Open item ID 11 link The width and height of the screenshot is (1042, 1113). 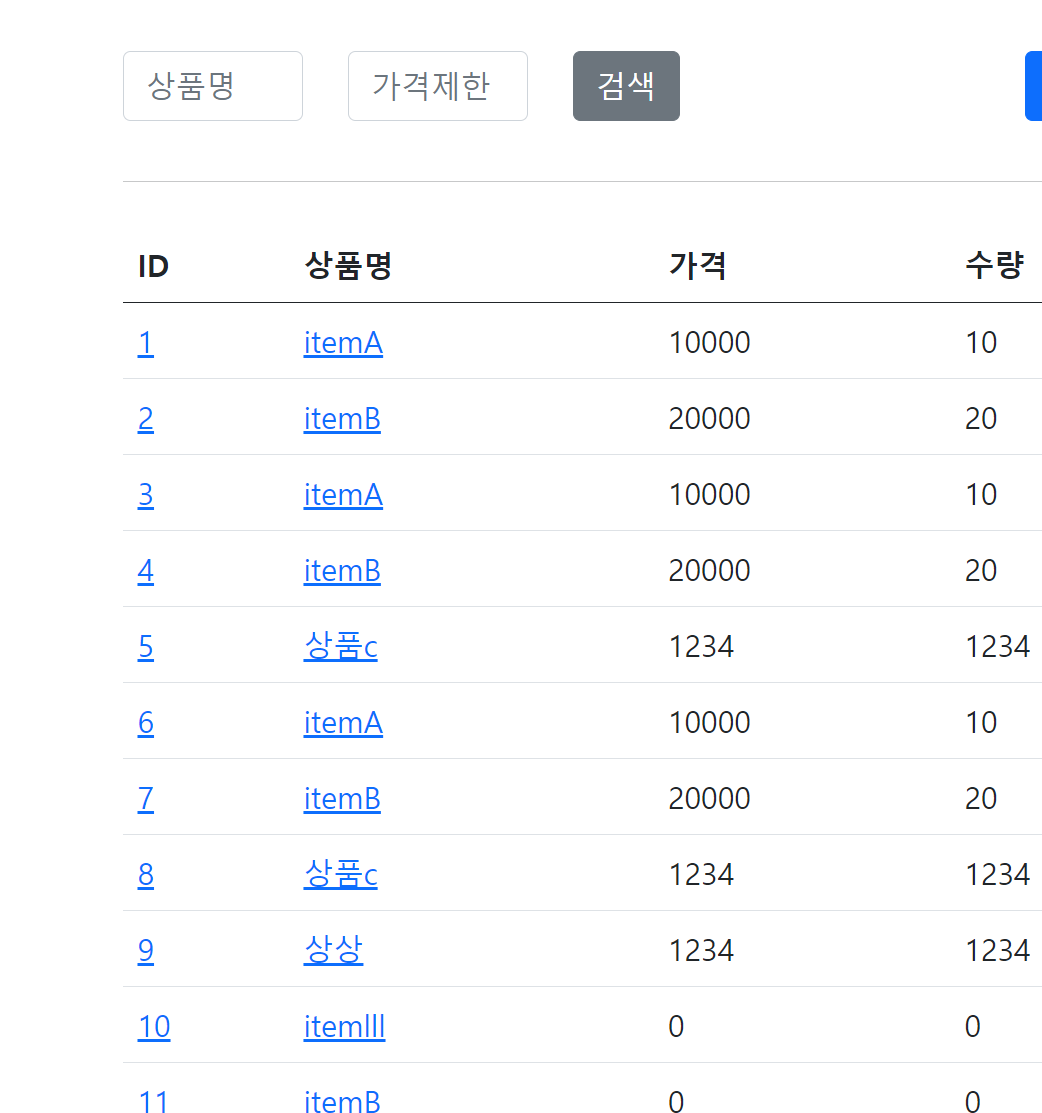pyautogui.click(x=154, y=1102)
